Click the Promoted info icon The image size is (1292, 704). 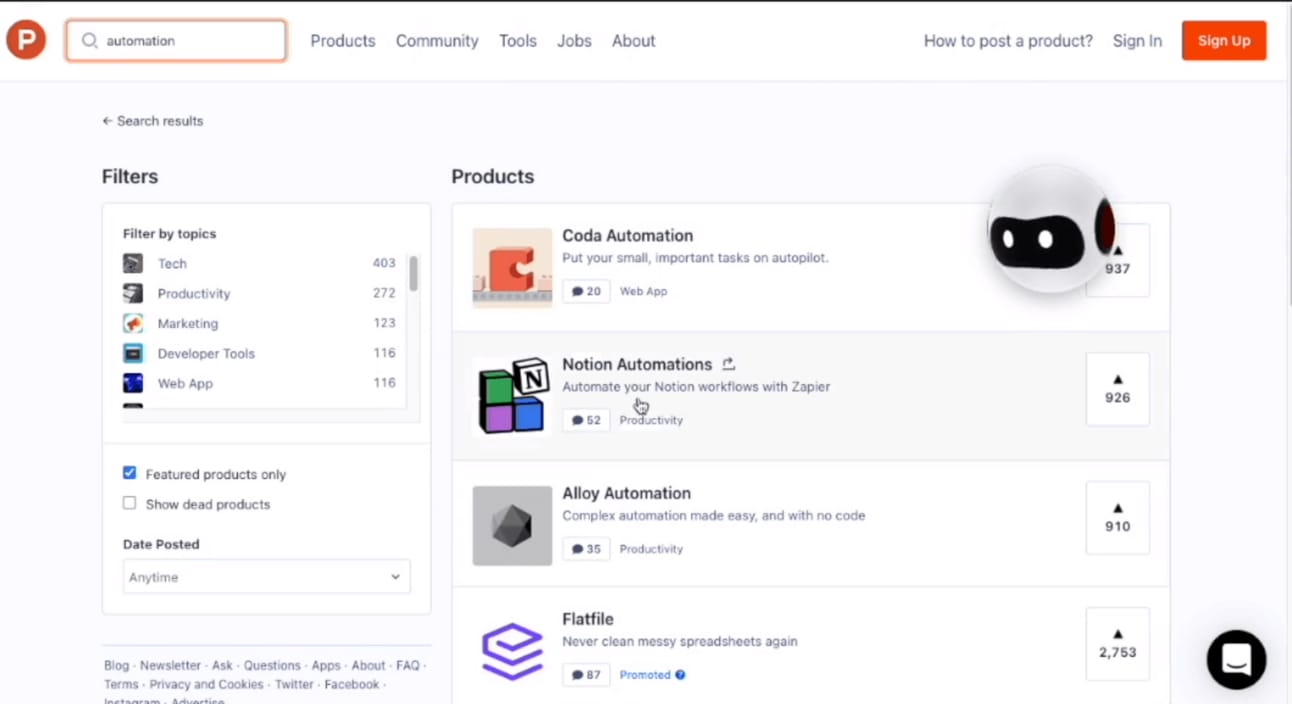pos(680,675)
